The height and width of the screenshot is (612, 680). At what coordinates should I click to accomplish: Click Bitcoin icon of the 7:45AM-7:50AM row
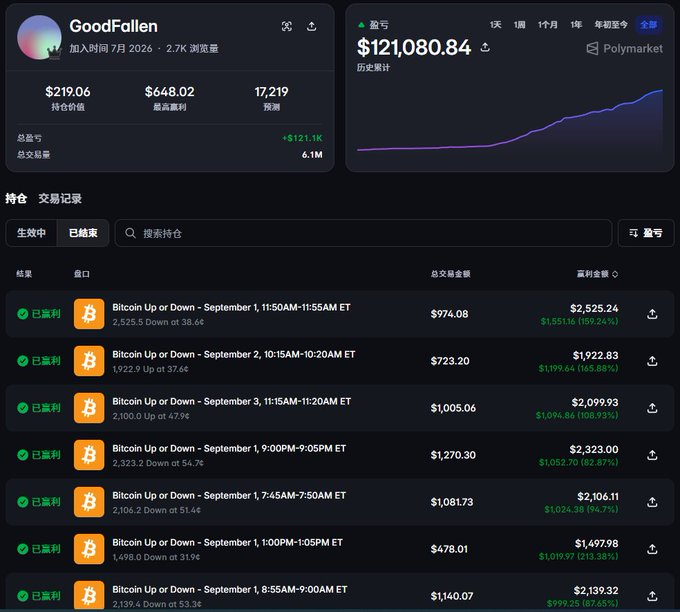(x=89, y=502)
